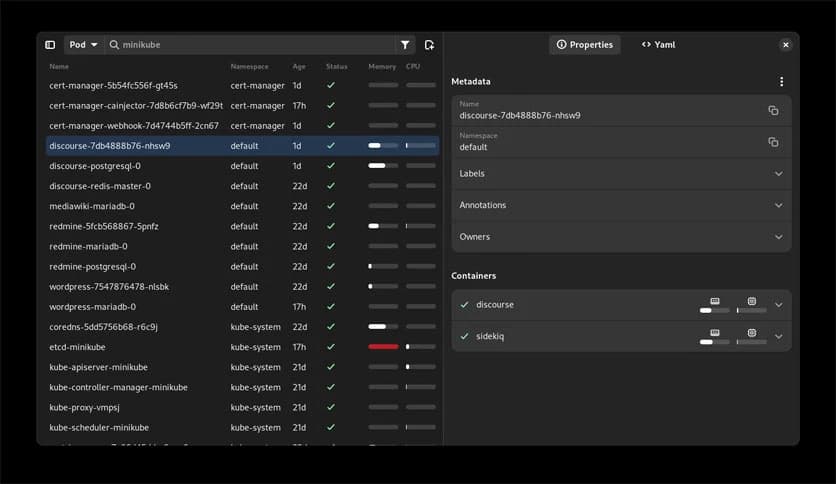Copy the pod name discourse-7db4888b76-nhsw9
This screenshot has height=484, width=836.
tap(773, 110)
